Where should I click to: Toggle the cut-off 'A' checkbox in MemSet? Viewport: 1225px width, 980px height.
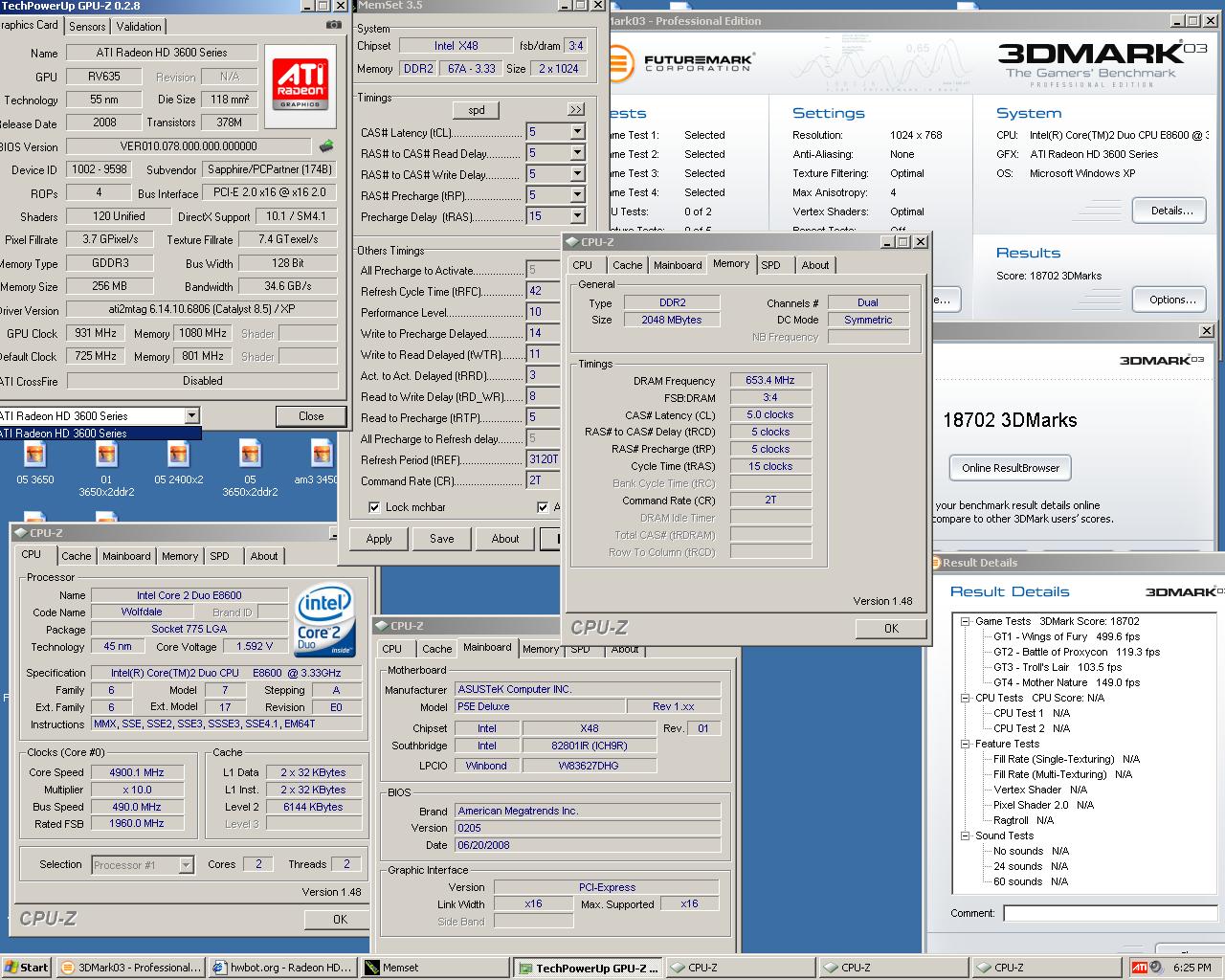[543, 507]
